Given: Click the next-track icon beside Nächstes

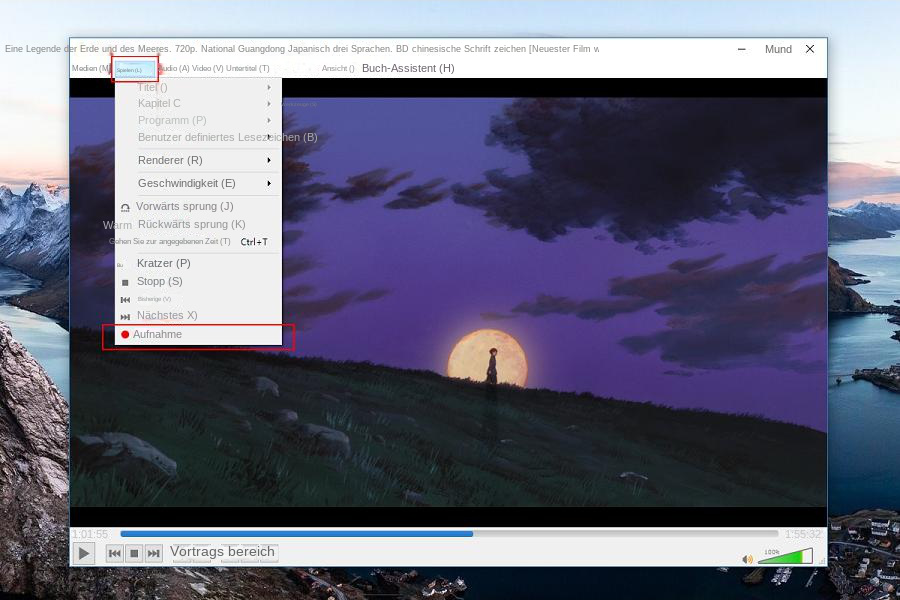Looking at the screenshot, I should click(x=125, y=316).
